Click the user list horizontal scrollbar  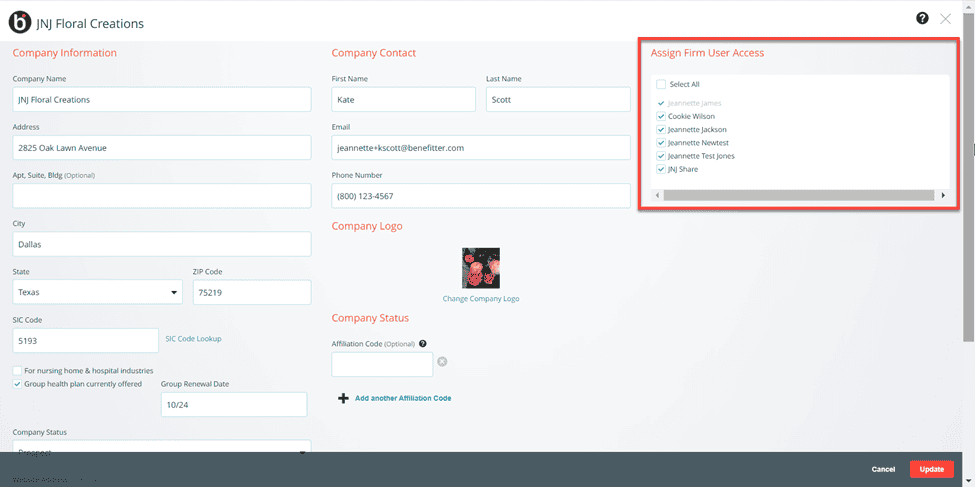798,195
